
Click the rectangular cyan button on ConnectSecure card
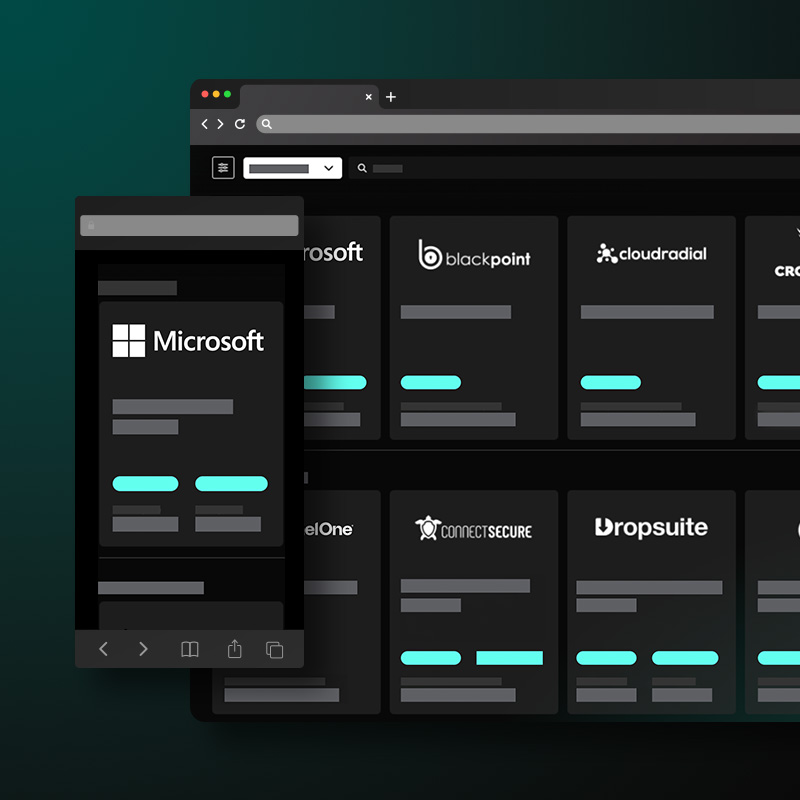tap(509, 658)
